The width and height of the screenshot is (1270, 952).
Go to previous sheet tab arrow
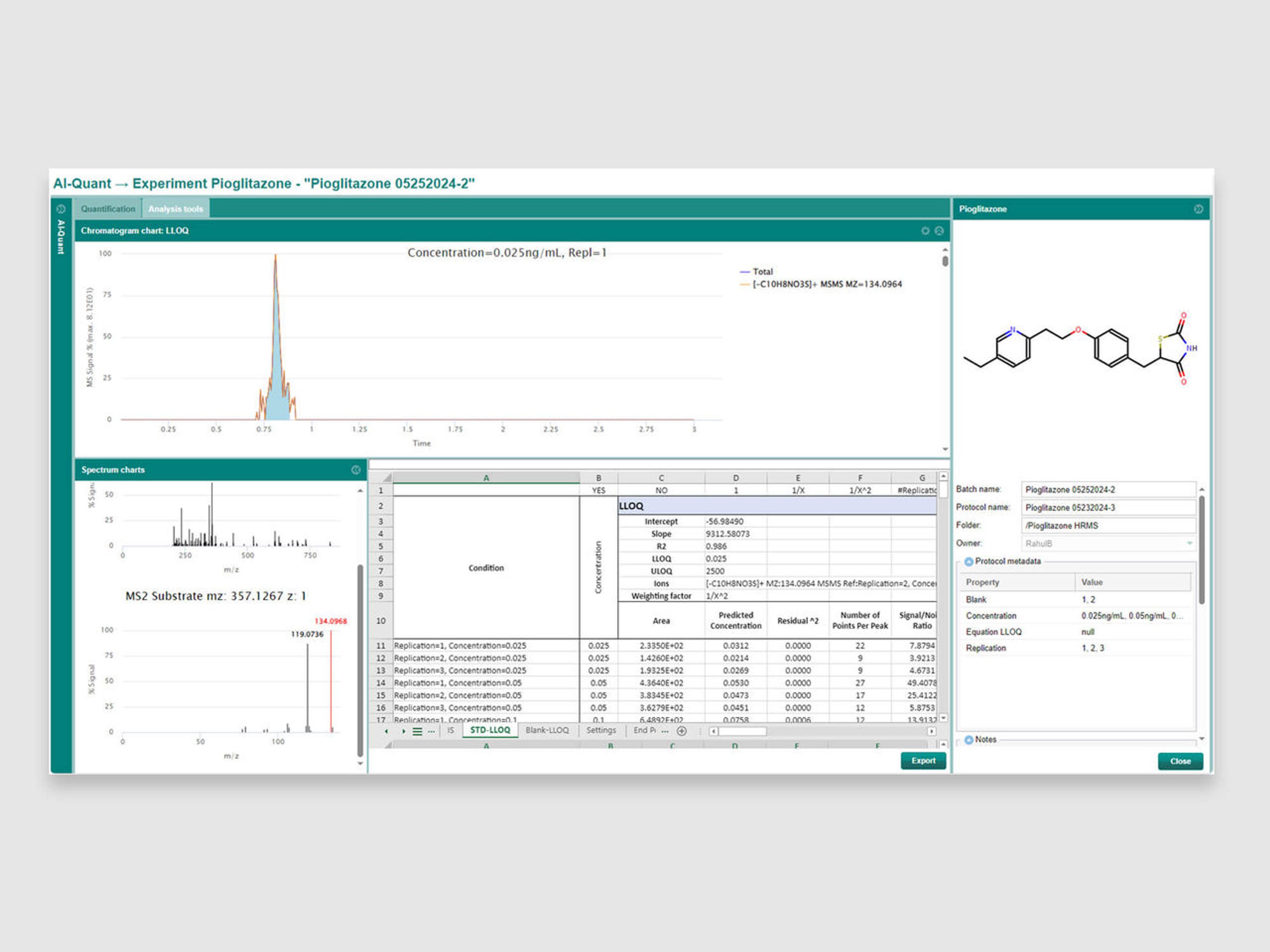click(x=386, y=731)
